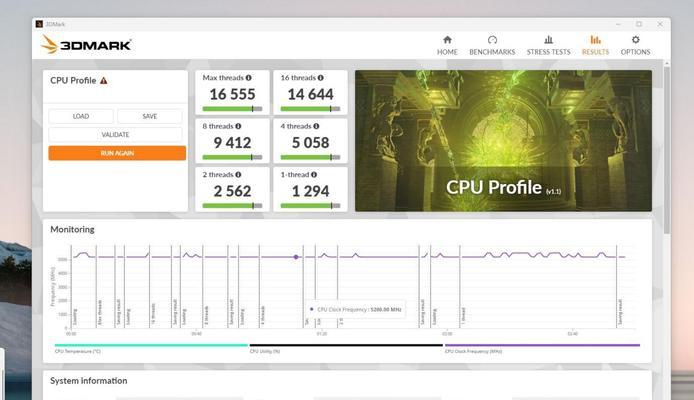Click info icon next to 8 threads

coord(238,126)
